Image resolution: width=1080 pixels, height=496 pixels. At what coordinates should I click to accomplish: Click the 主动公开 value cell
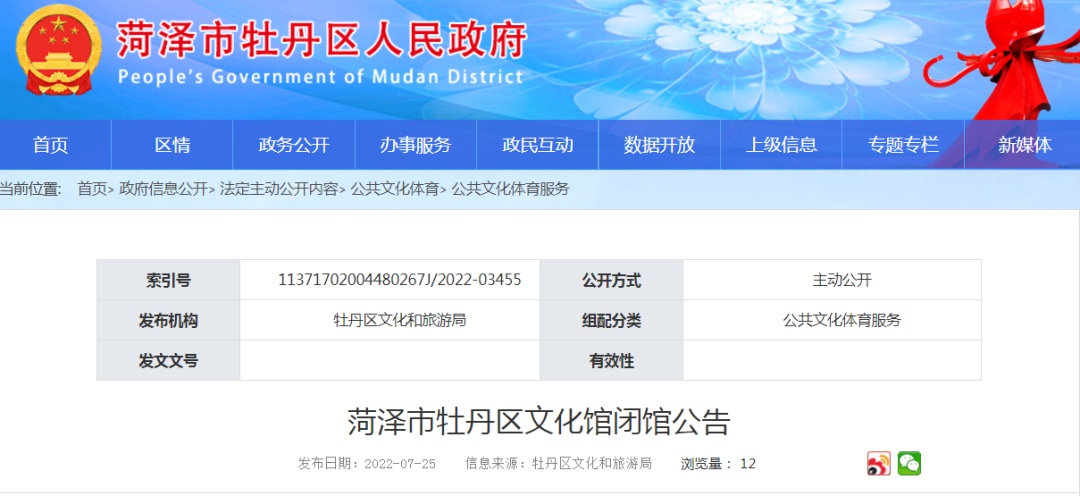click(832, 280)
